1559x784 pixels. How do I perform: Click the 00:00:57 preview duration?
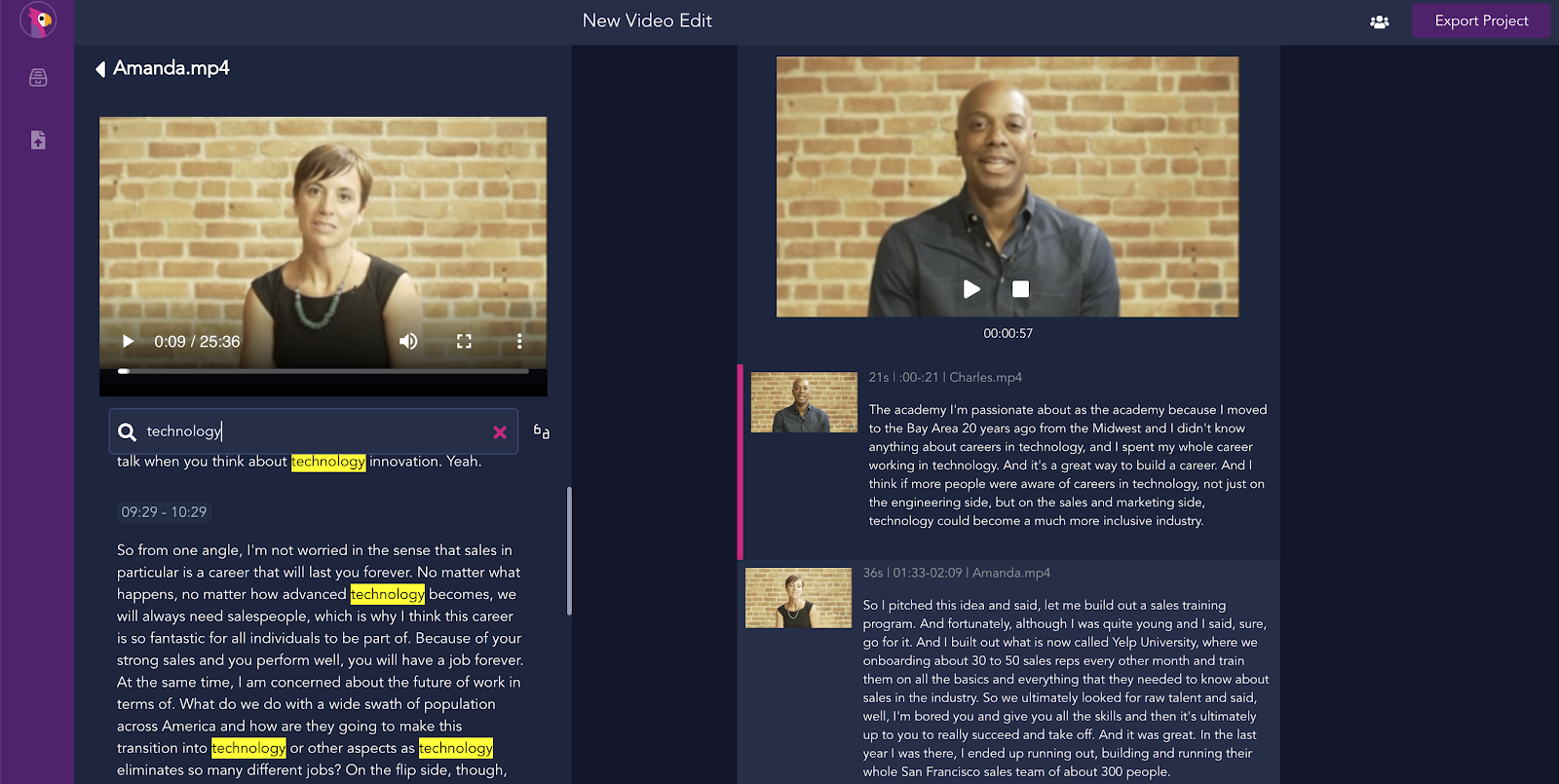(1008, 334)
